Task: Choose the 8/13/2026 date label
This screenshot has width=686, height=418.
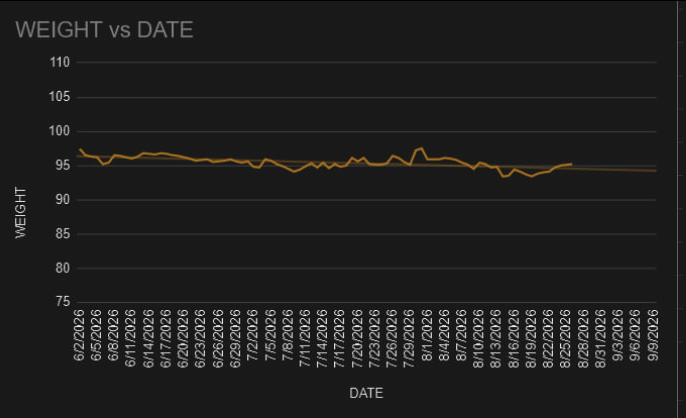Action: pos(496,338)
